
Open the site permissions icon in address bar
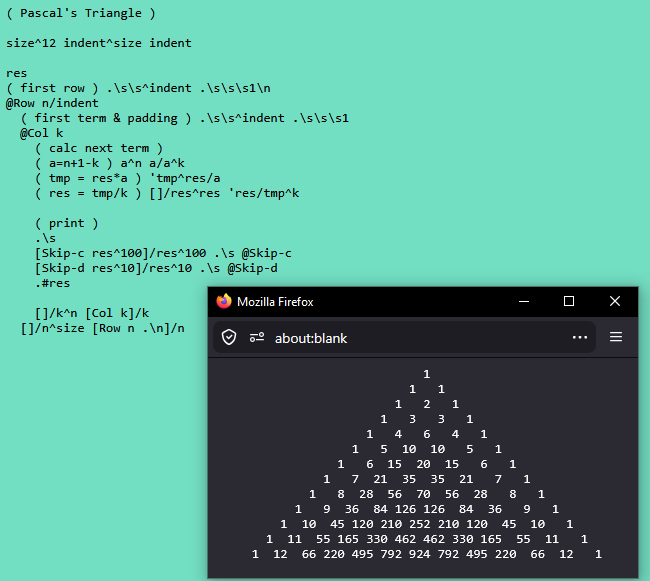coord(257,337)
